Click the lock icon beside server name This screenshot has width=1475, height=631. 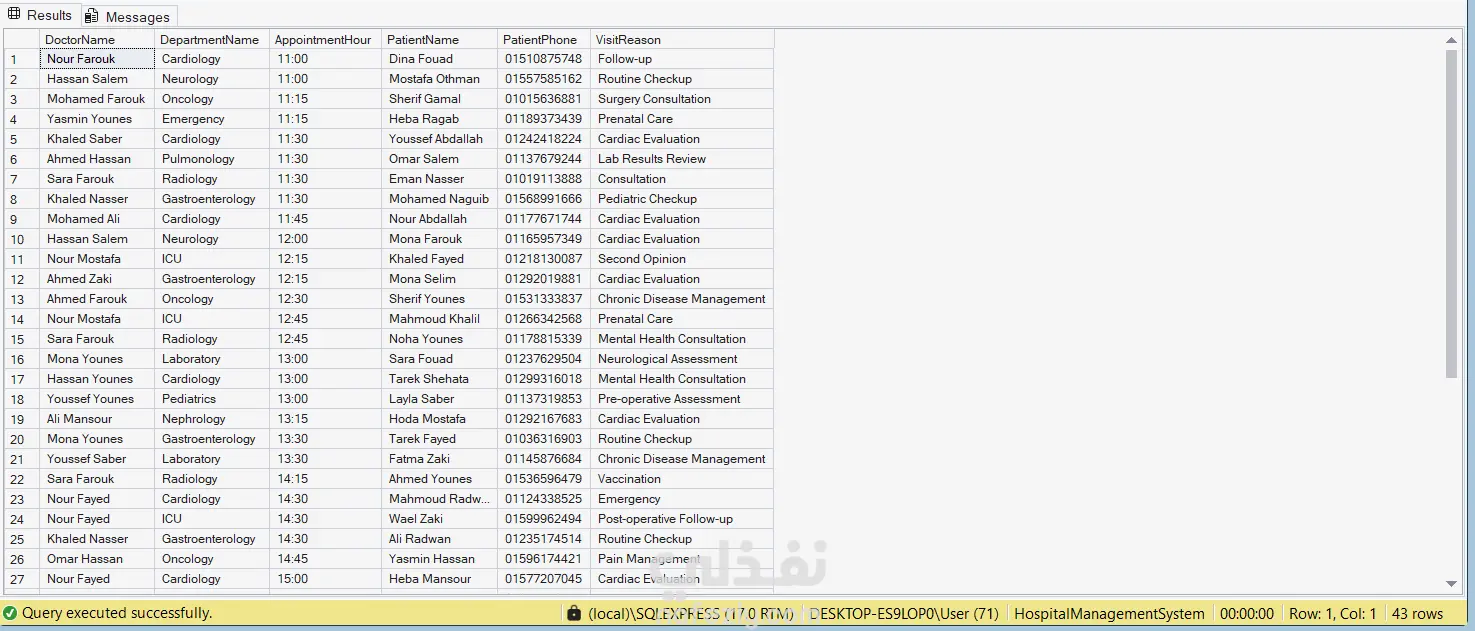pos(574,613)
